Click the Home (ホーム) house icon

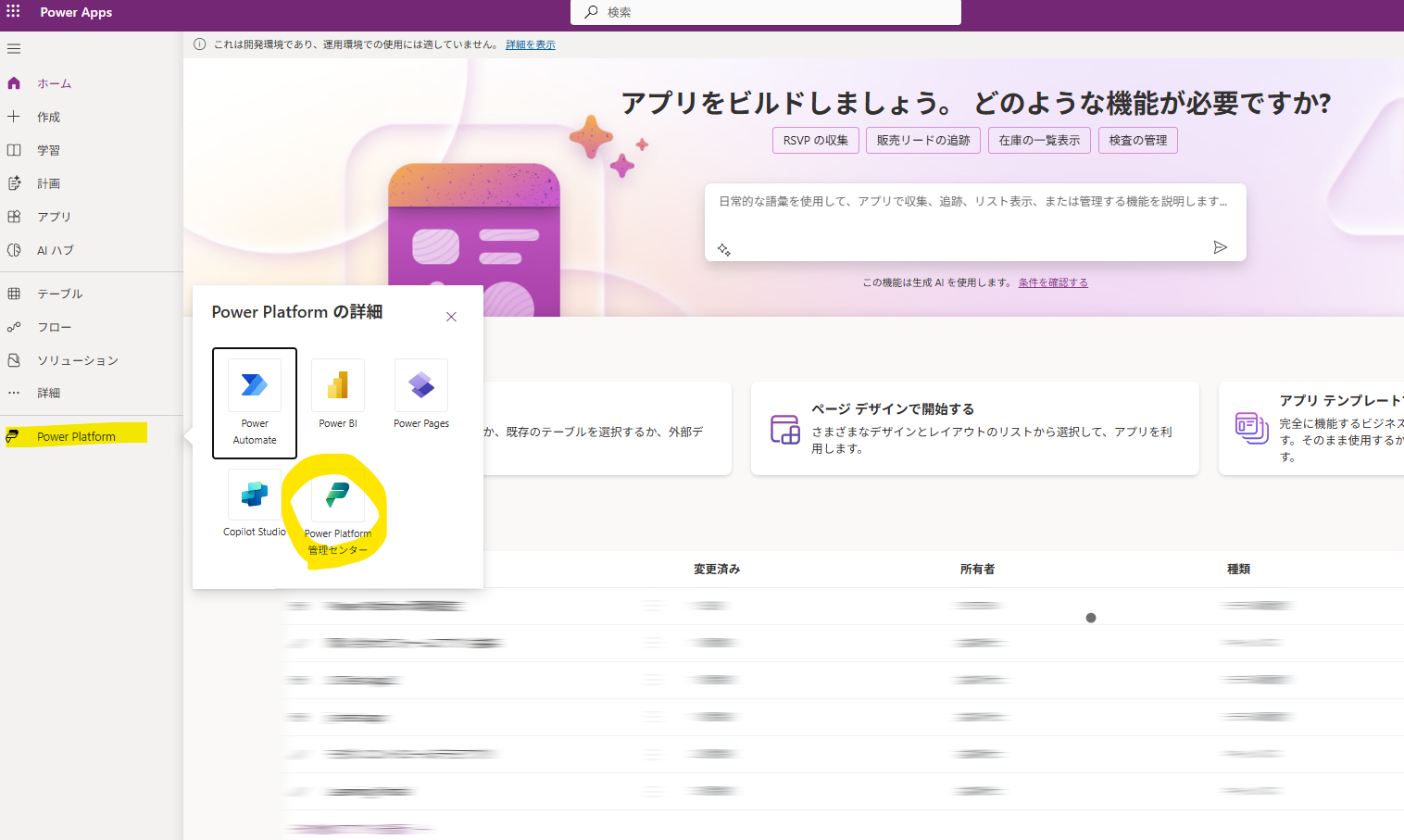click(x=14, y=83)
